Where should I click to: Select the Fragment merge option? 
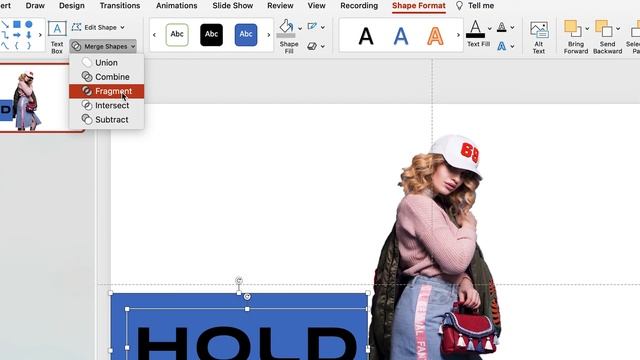point(107,91)
